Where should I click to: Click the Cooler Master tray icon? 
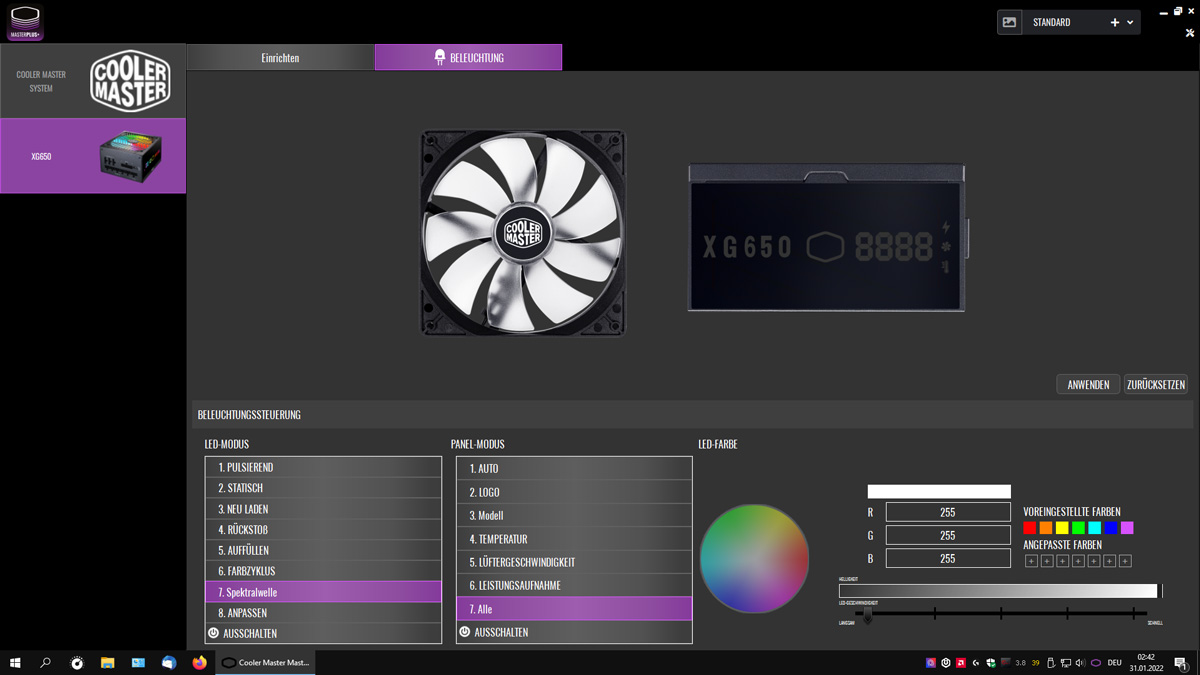coord(1096,663)
